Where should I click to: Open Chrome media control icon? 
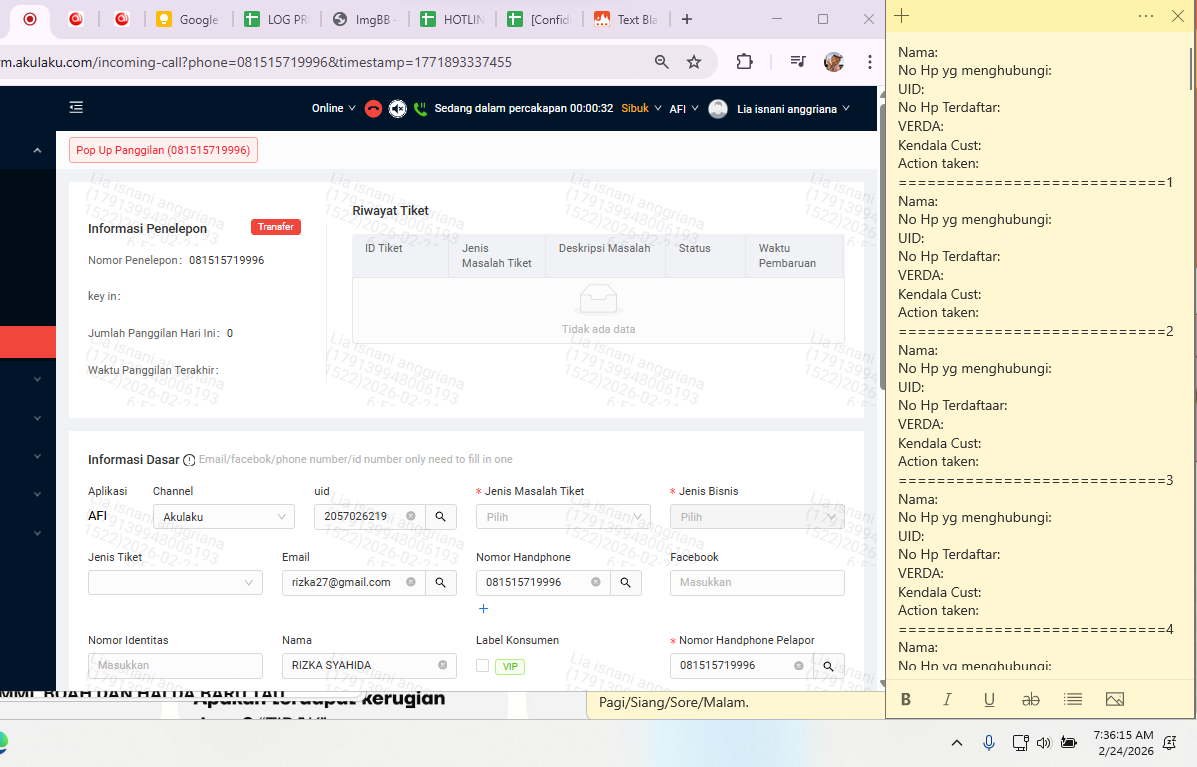coord(798,62)
